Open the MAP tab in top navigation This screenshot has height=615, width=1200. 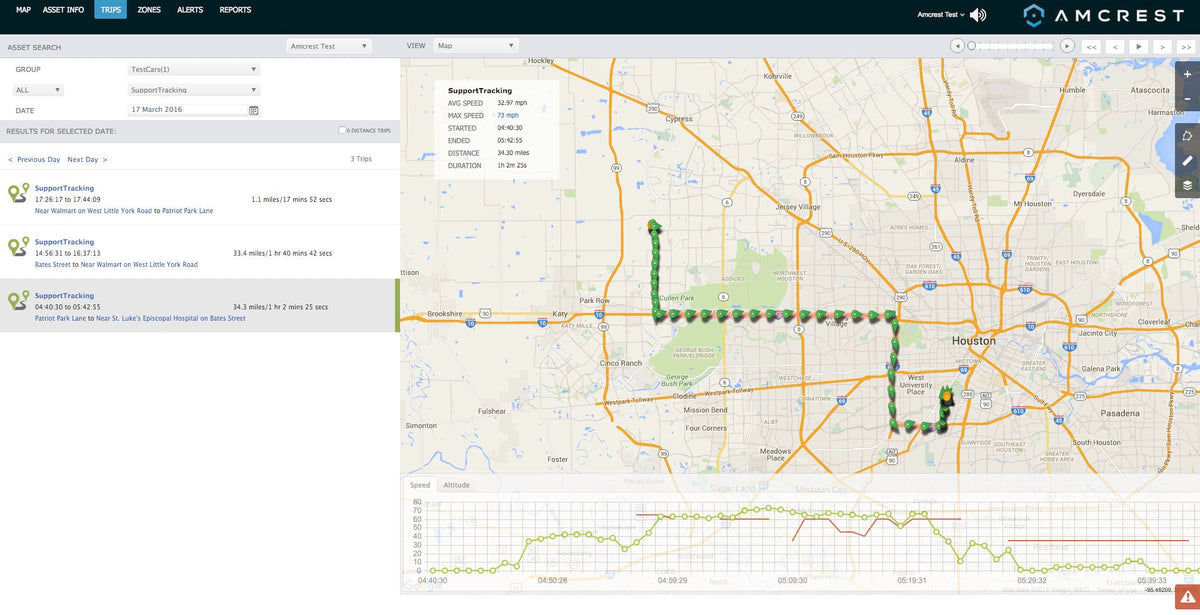pyautogui.click(x=23, y=10)
